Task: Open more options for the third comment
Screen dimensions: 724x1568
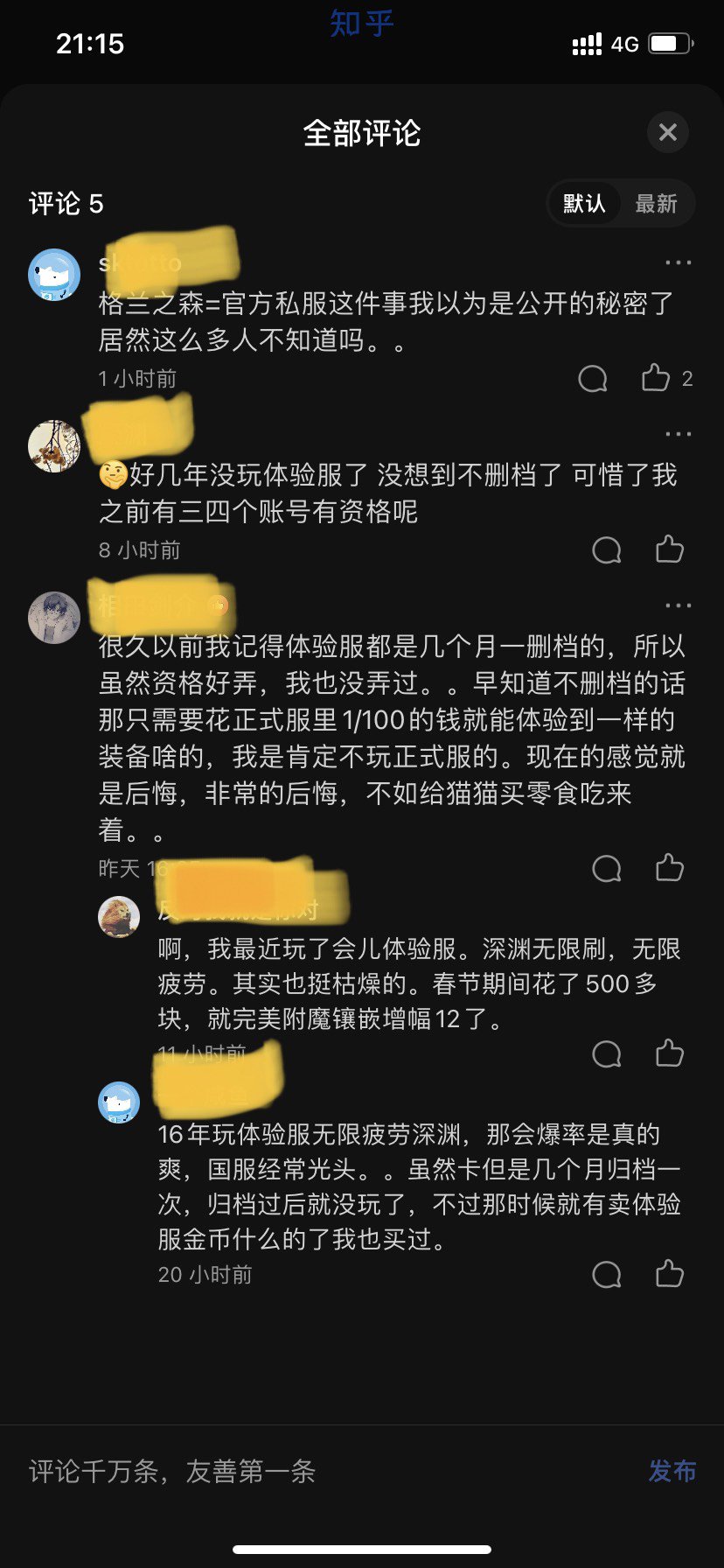Action: 678,605
